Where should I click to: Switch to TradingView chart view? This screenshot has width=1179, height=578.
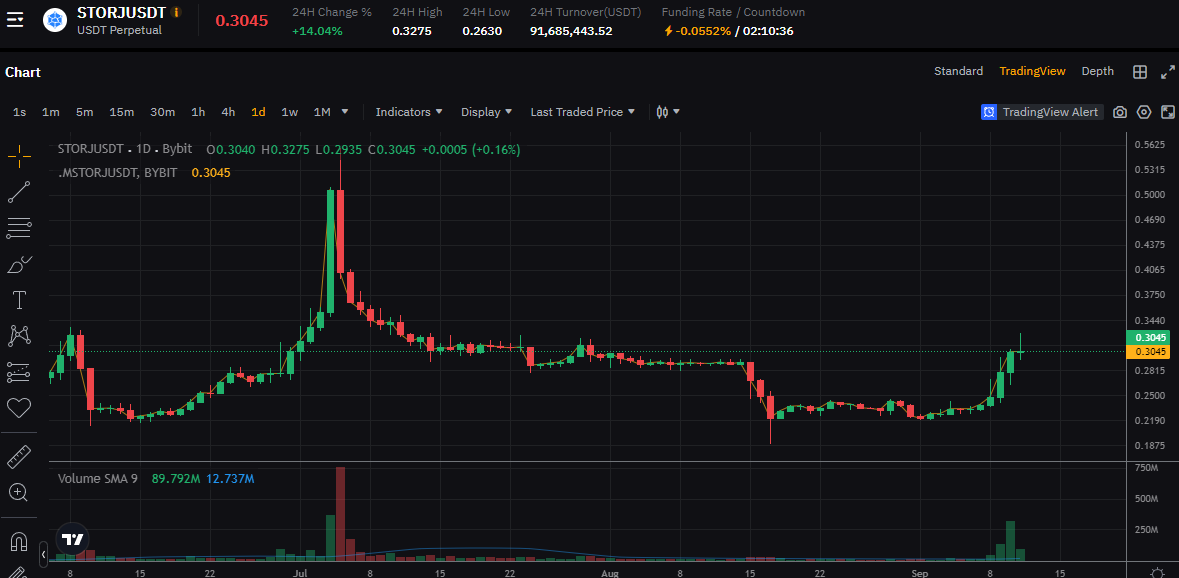1032,71
